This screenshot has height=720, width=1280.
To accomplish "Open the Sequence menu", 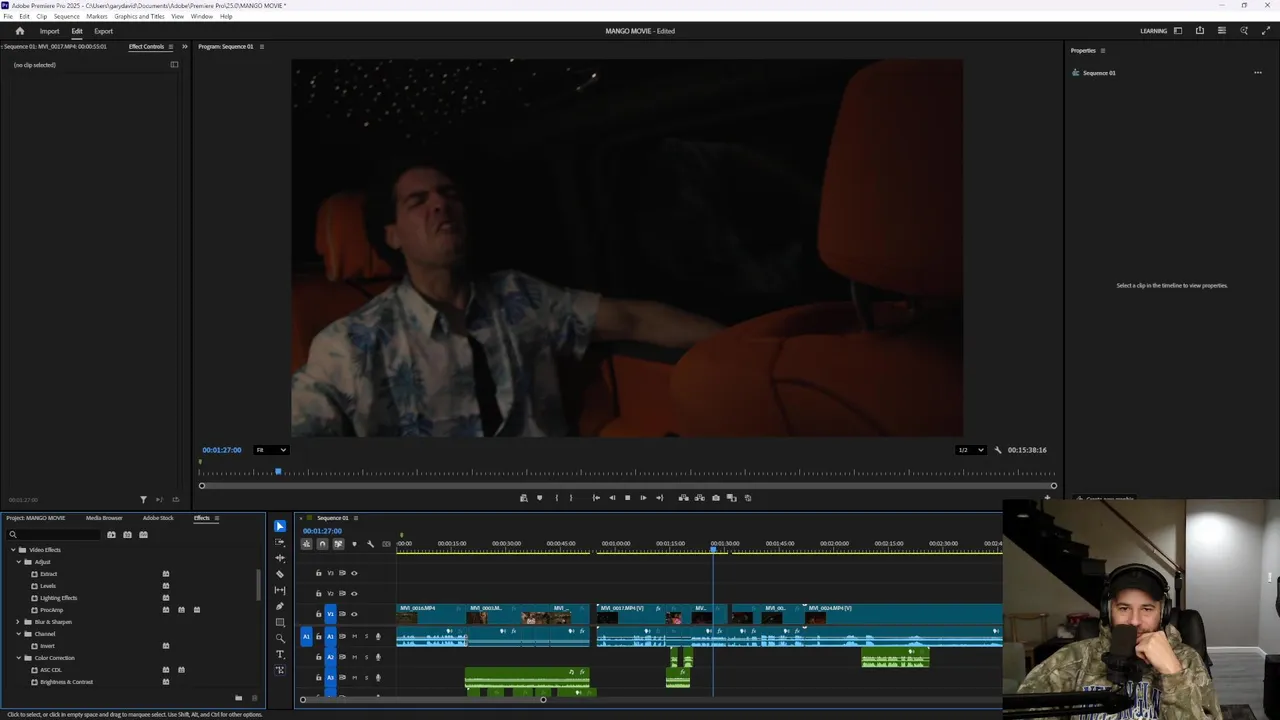I will tap(66, 17).
